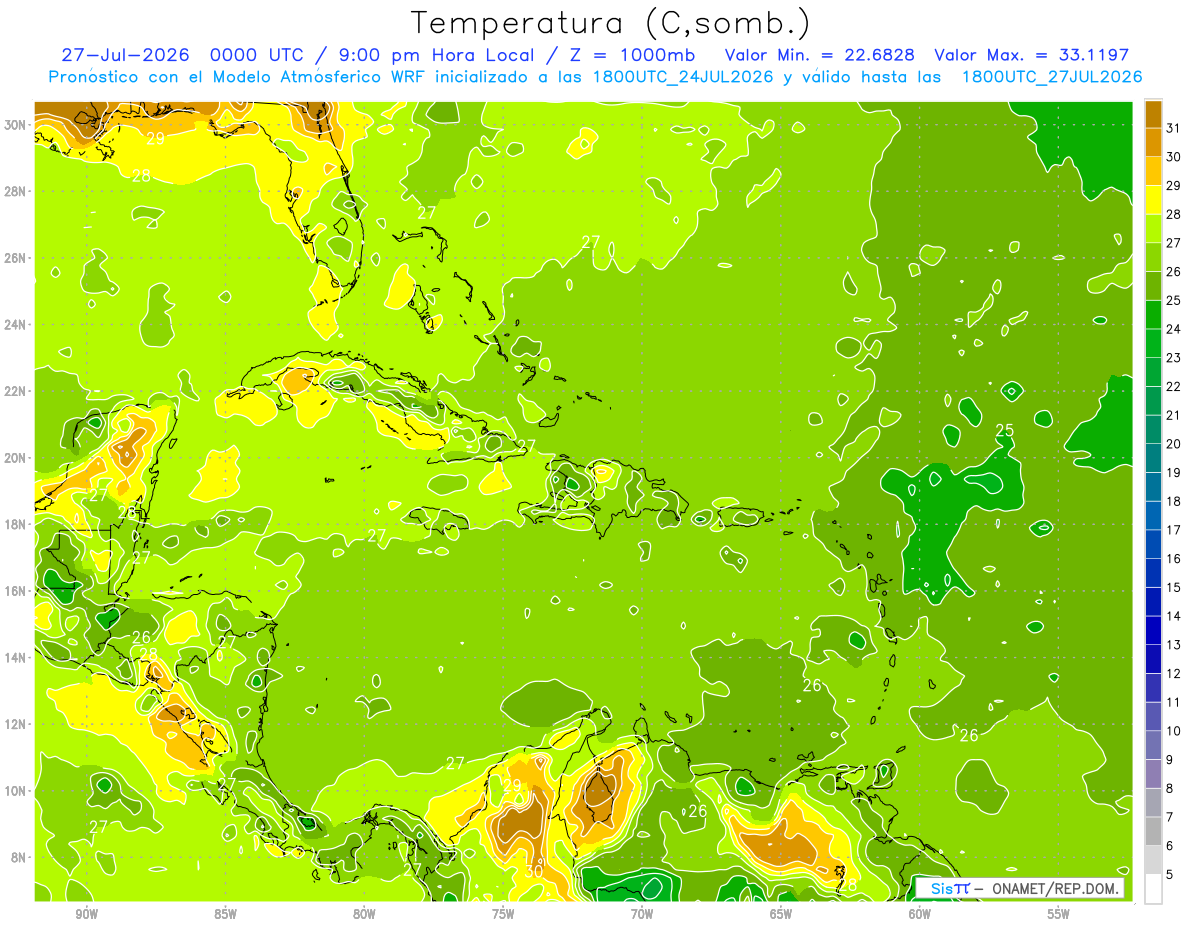Click the '75W' longitude label
The image size is (1200, 927).
click(x=503, y=914)
